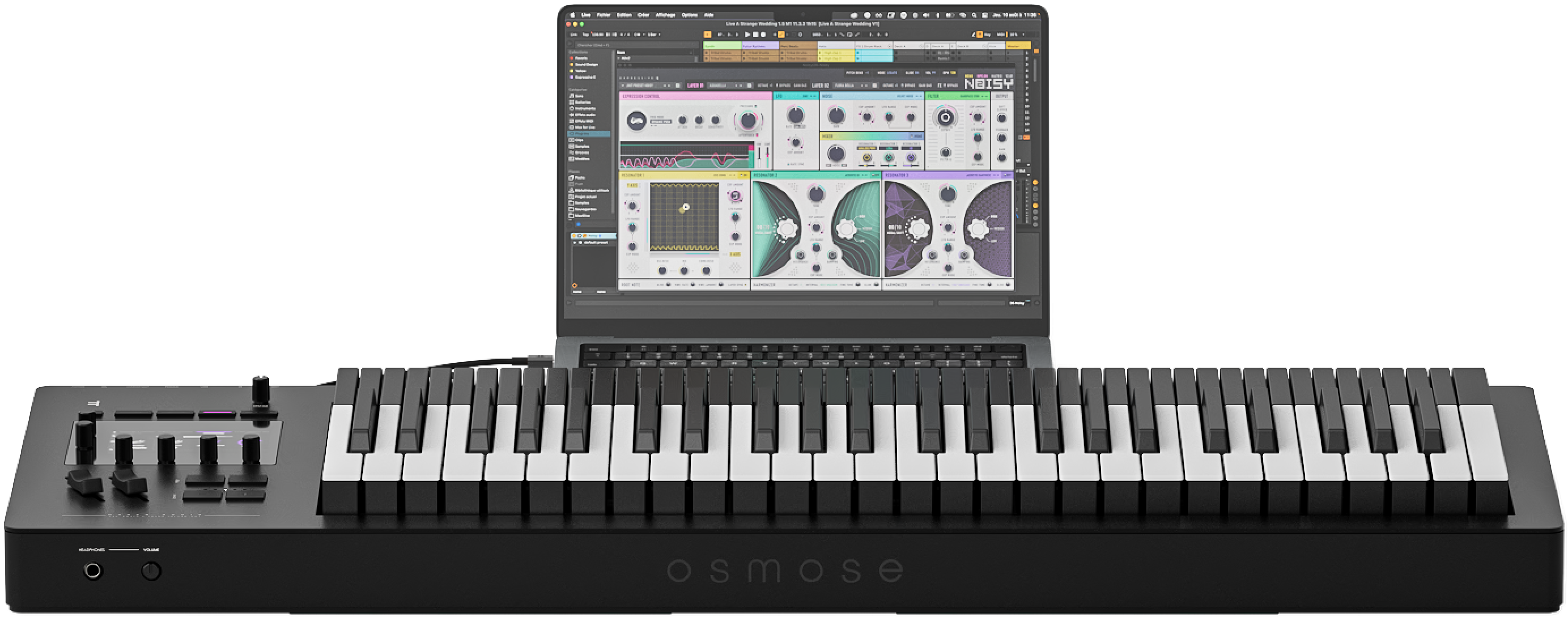
Task: Expand the default preset entry in the device panel
Action: 575,243
